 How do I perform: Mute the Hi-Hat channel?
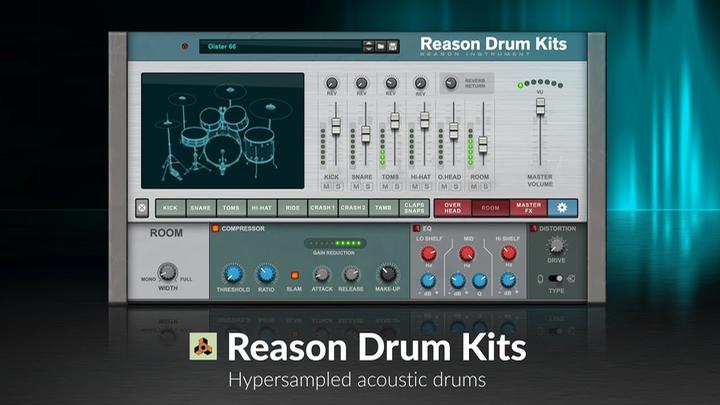pos(415,186)
